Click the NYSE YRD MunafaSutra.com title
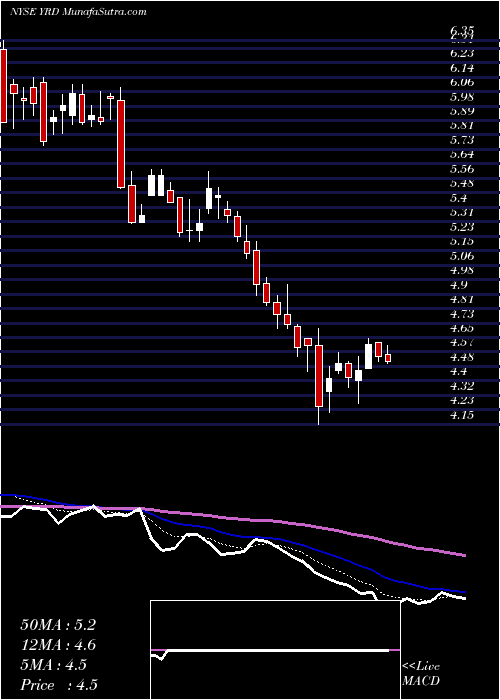This screenshot has height=700, width=500. [x=78, y=12]
